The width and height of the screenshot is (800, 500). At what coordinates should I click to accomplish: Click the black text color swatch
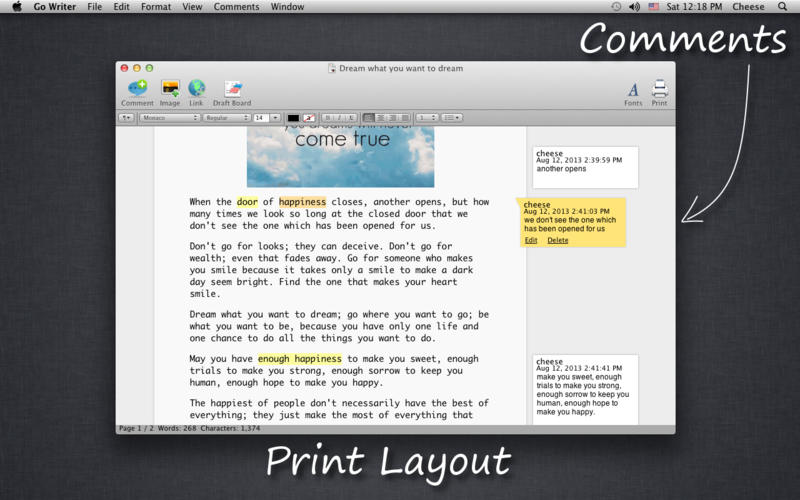293,118
